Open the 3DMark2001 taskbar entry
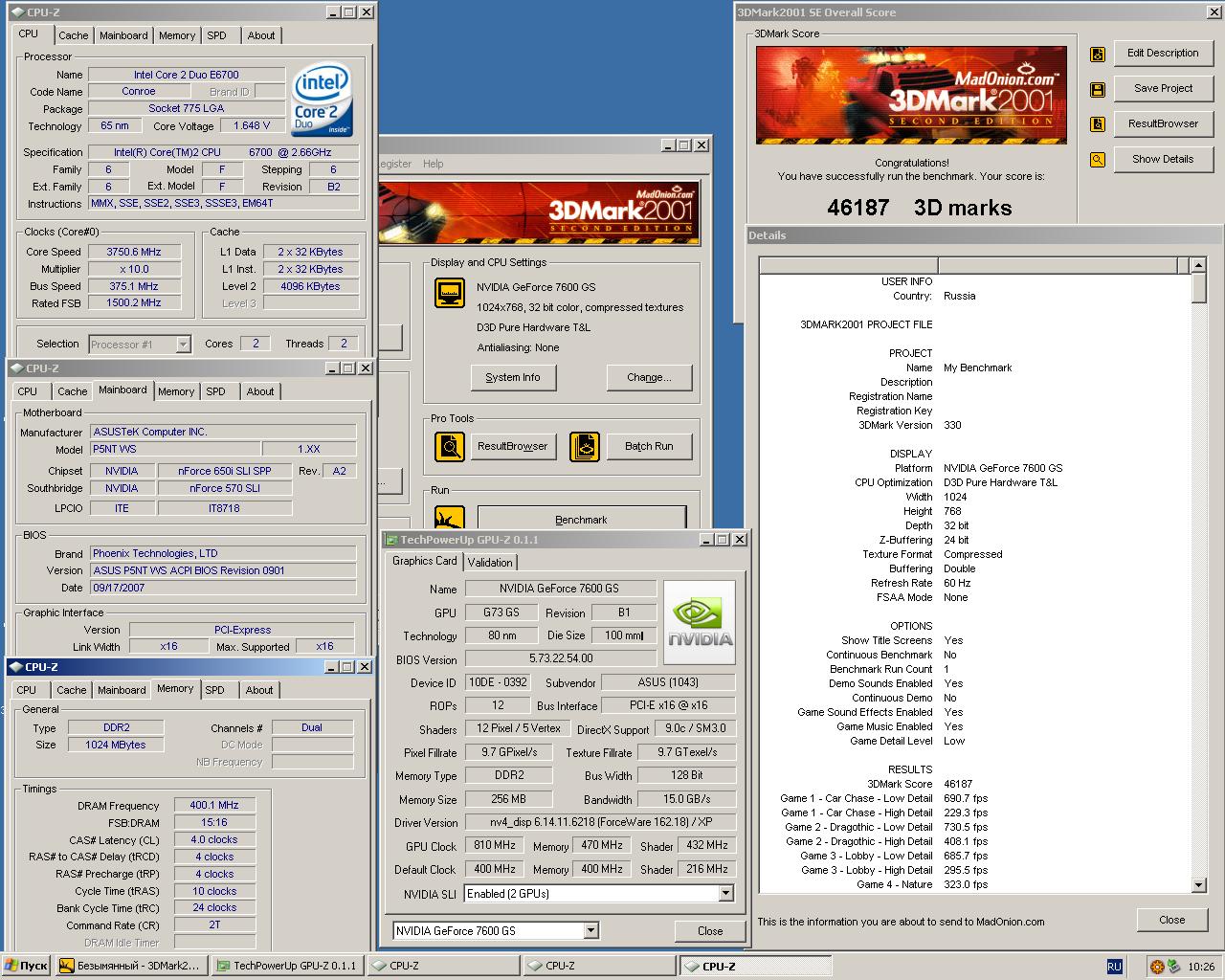The height and width of the screenshot is (980, 1225). [x=130, y=966]
